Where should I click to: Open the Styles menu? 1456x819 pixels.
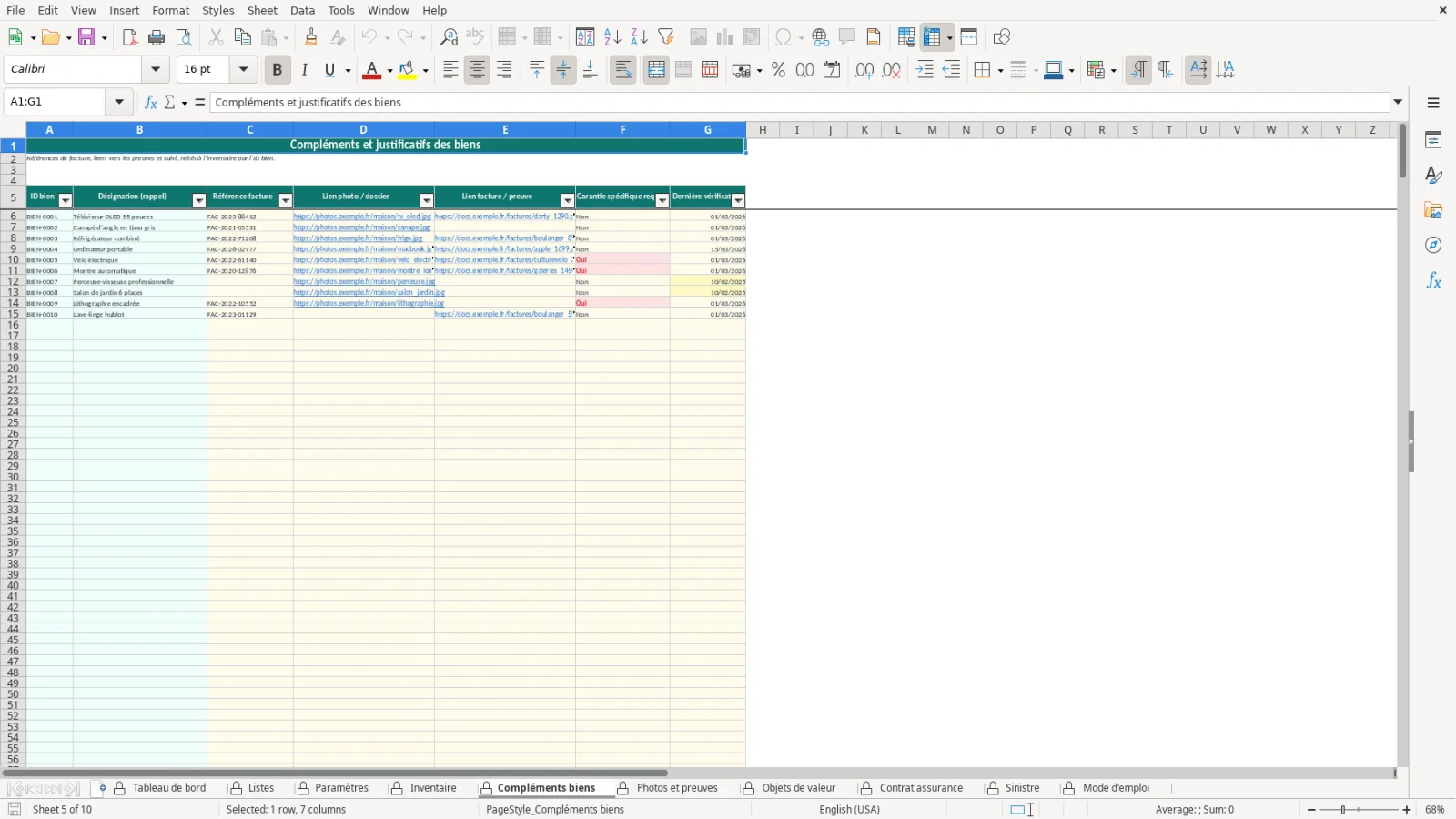click(218, 10)
